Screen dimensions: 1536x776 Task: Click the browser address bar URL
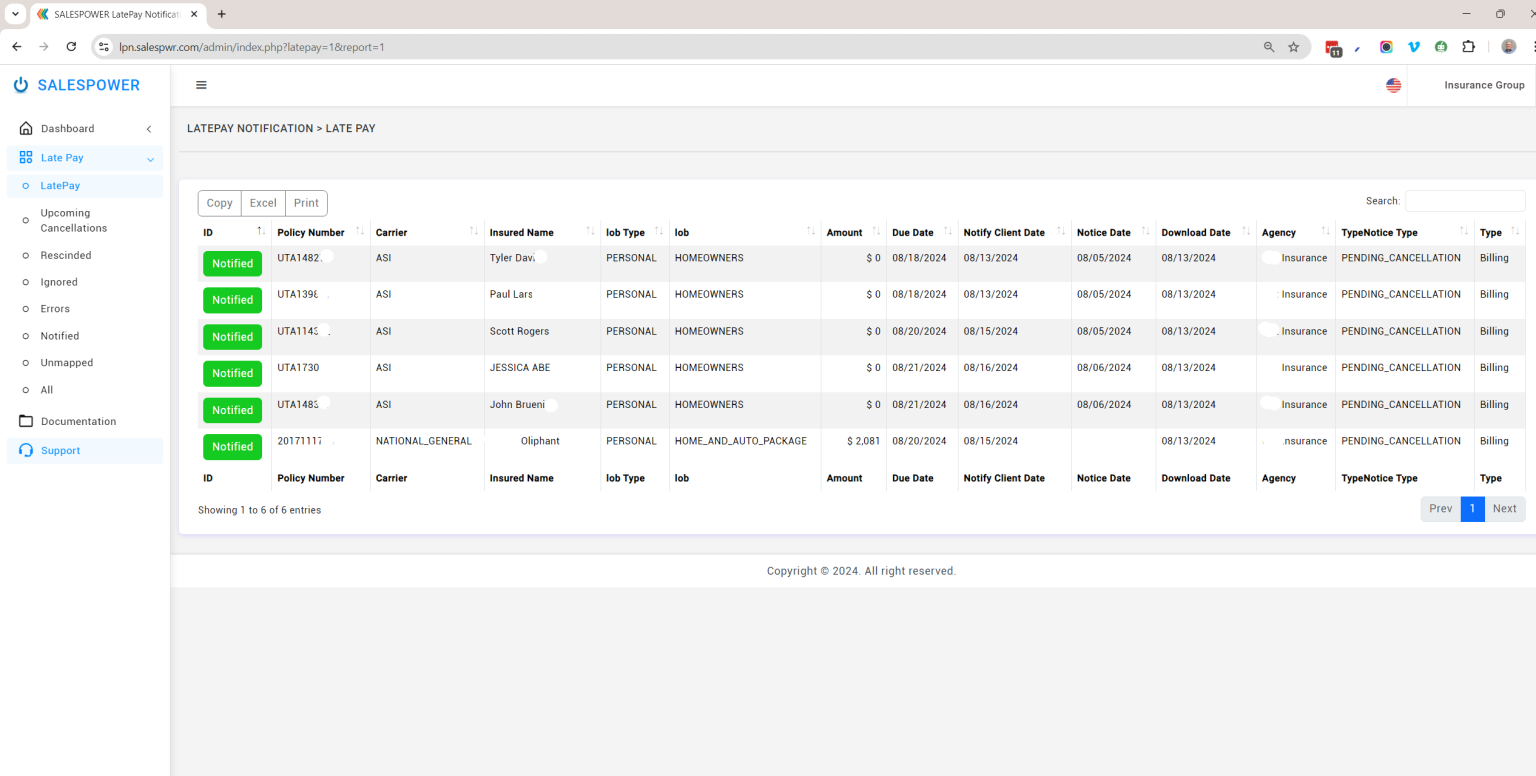tap(252, 47)
